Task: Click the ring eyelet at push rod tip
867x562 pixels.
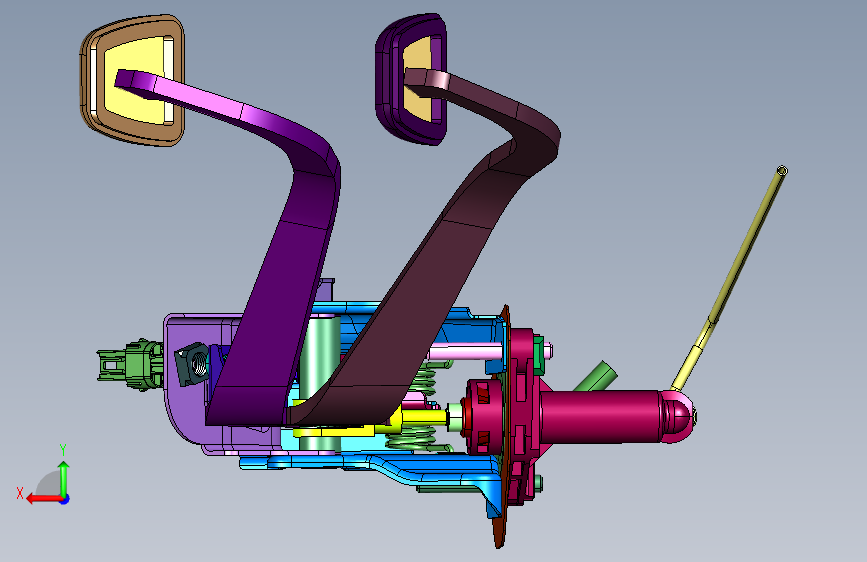Action: tap(782, 170)
